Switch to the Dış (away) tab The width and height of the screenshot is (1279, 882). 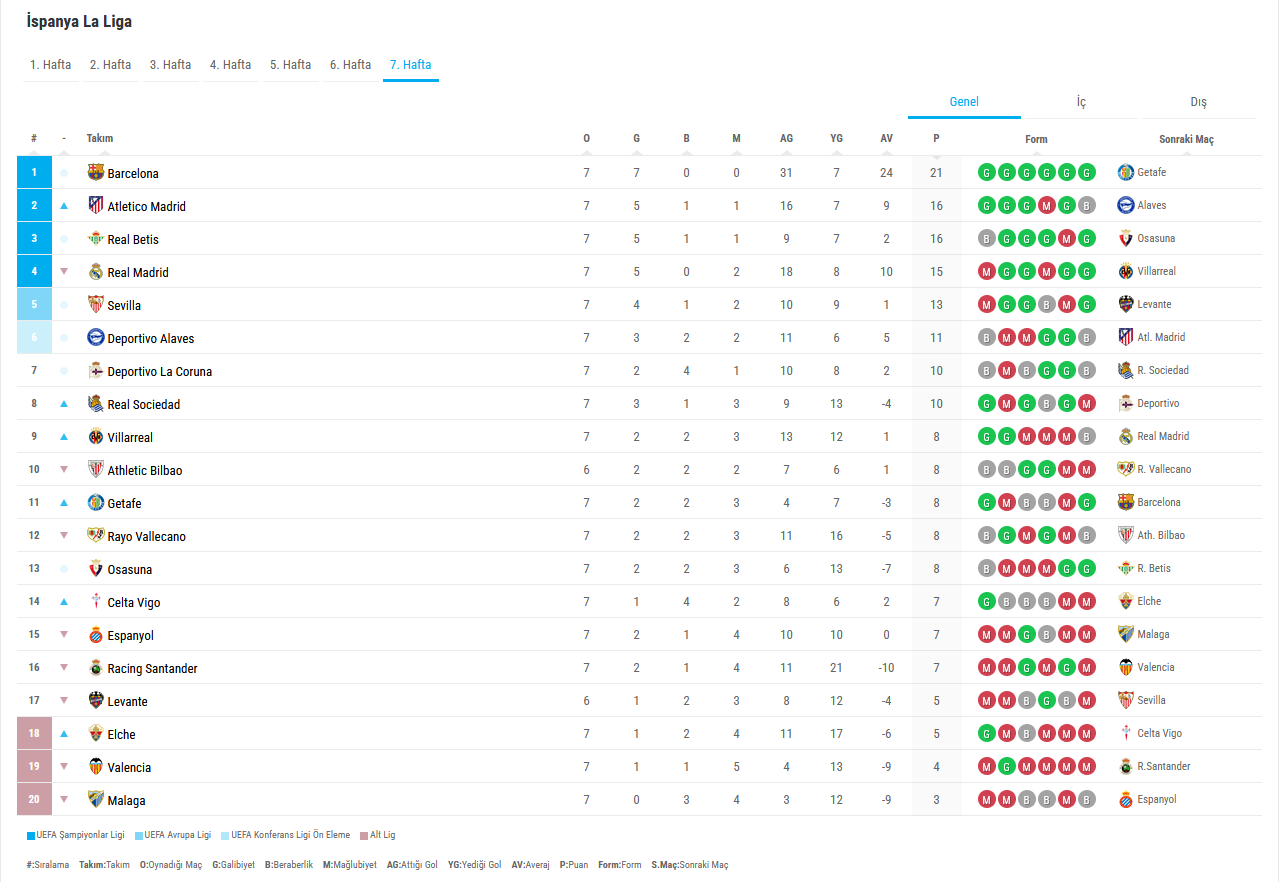click(x=1198, y=102)
